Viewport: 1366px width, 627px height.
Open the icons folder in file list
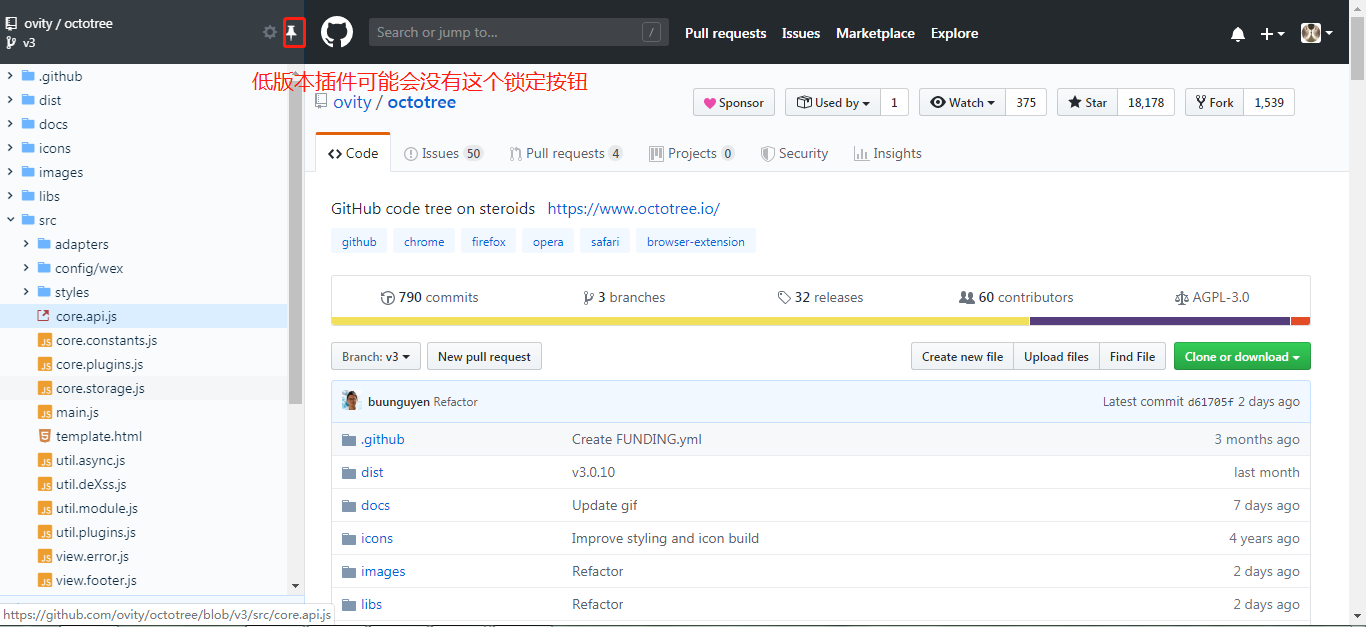click(377, 538)
